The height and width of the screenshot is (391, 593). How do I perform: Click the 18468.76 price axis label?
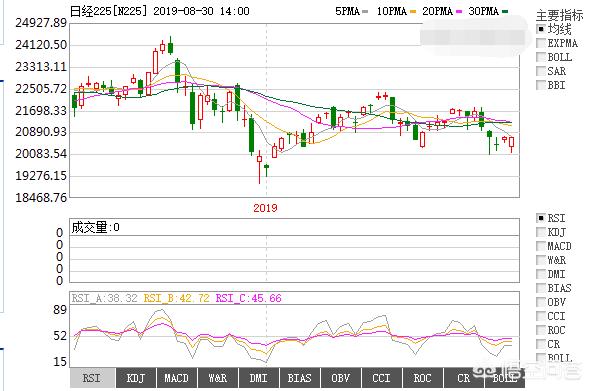click(x=41, y=197)
